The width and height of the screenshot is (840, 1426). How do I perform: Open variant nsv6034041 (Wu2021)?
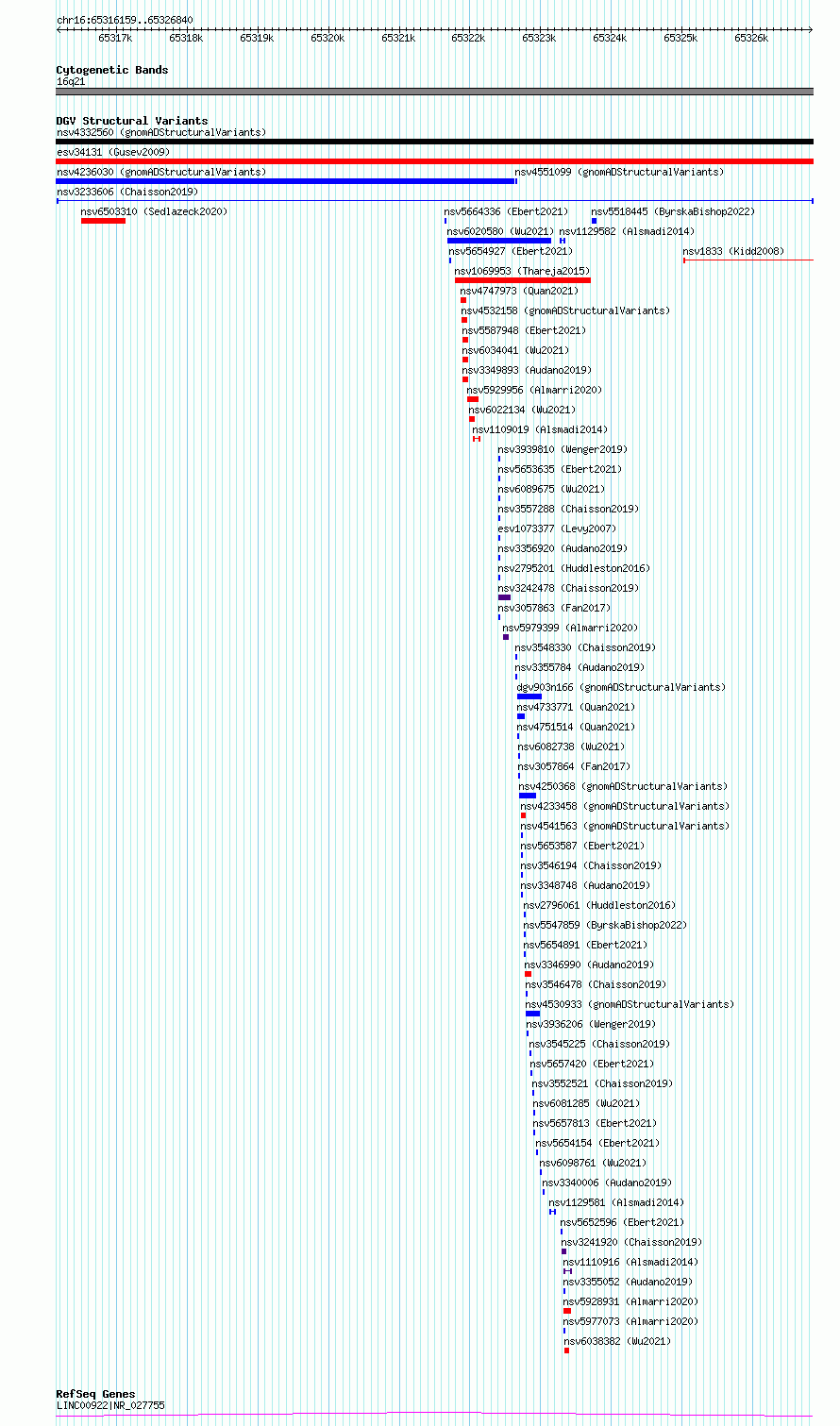[x=516, y=350]
